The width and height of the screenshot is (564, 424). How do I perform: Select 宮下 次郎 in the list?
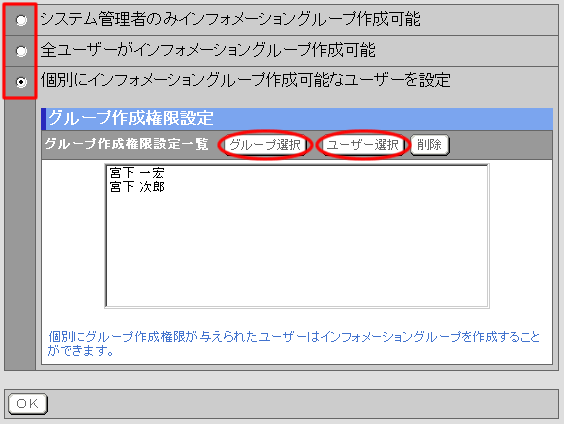click(137, 187)
